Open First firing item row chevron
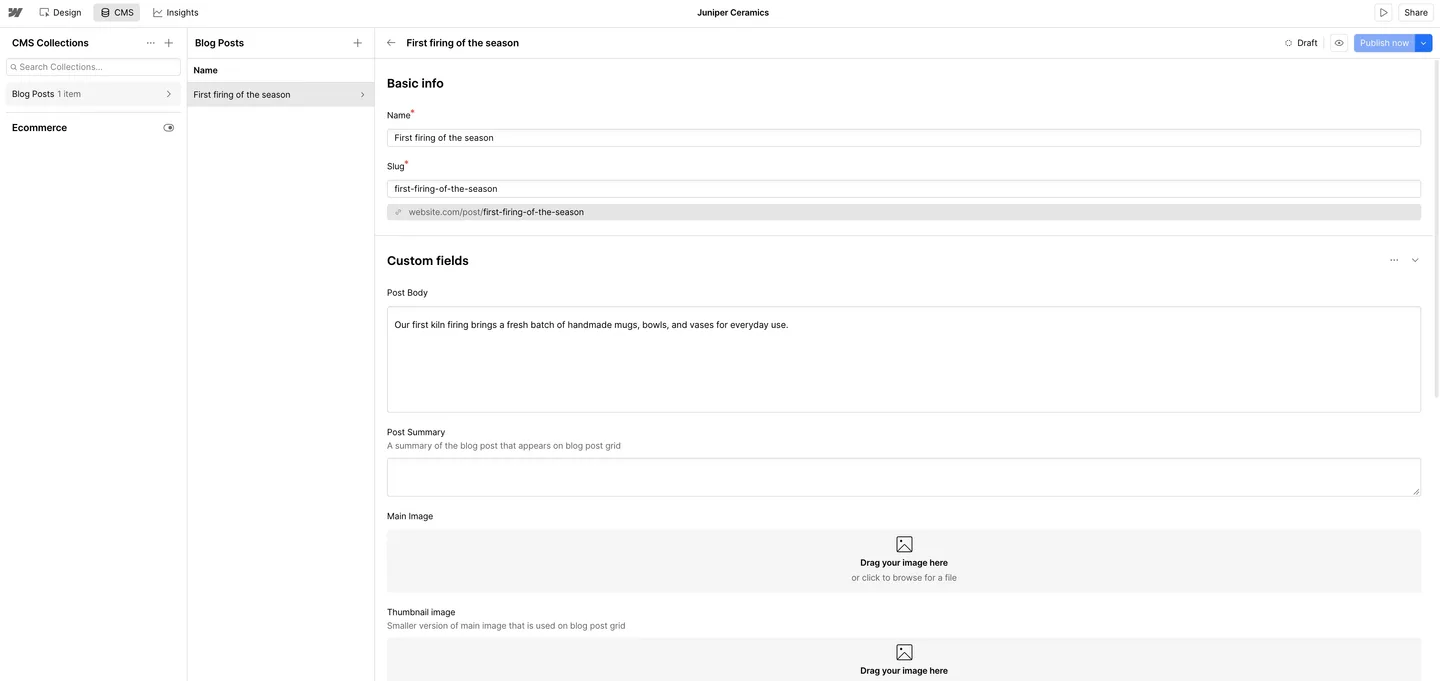1440x681 pixels. [362, 95]
